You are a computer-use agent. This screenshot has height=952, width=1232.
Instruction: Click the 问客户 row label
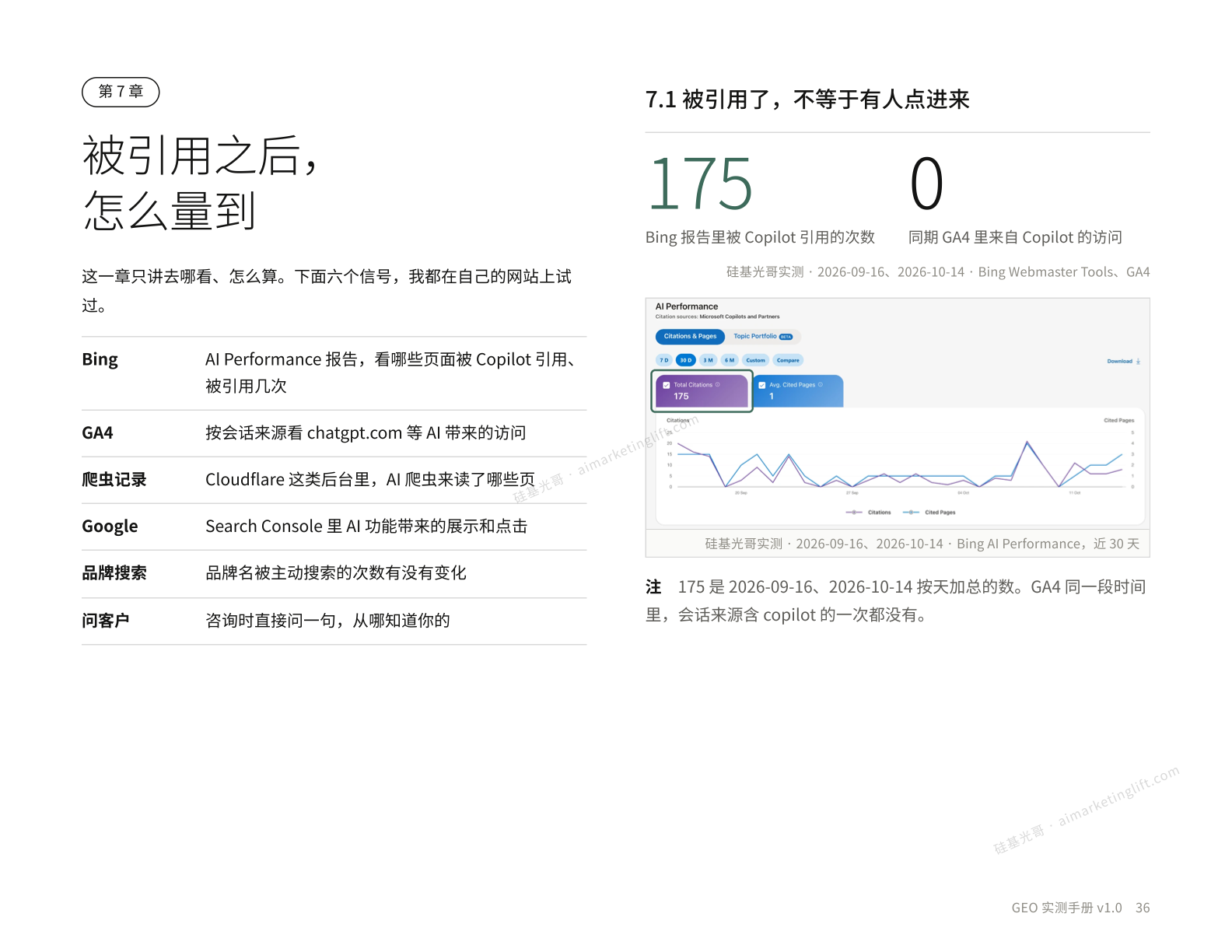tap(106, 621)
